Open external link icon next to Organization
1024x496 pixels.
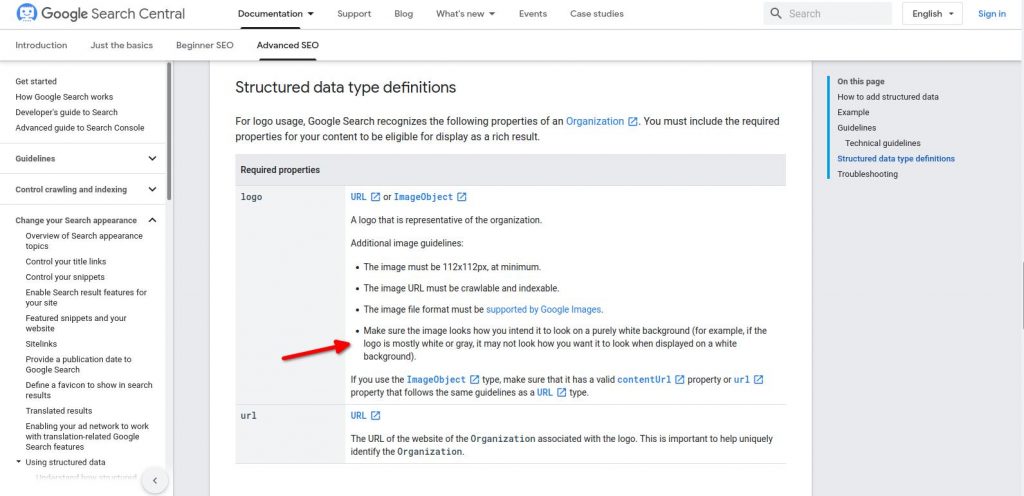632,121
